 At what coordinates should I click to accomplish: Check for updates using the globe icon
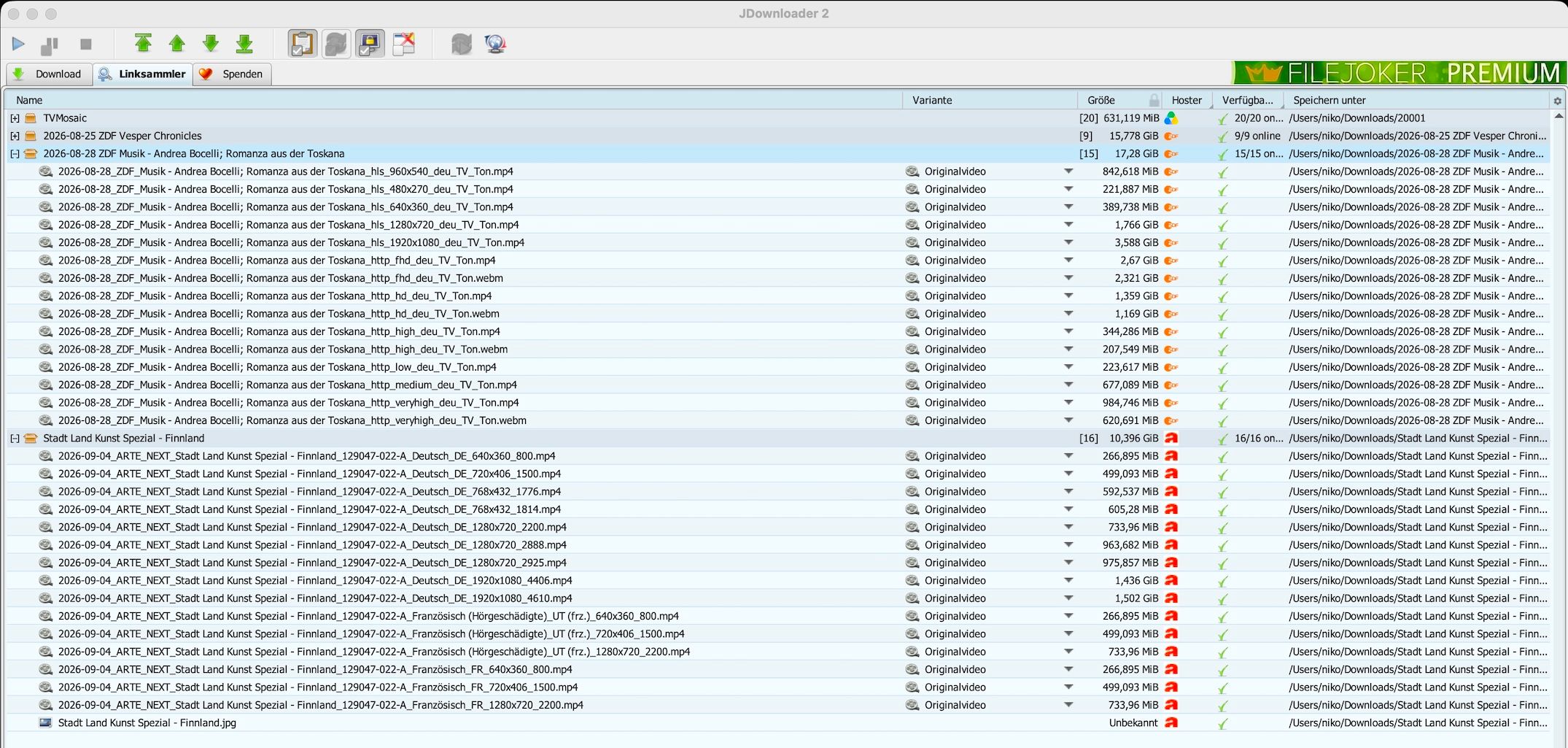coord(495,44)
